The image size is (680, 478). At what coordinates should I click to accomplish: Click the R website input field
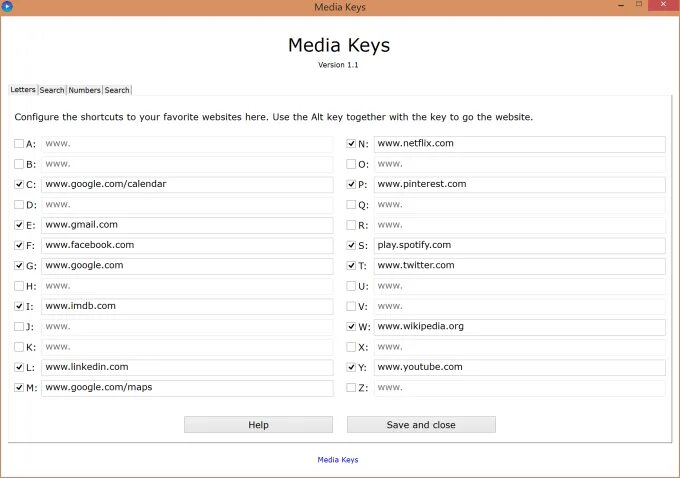(520, 225)
